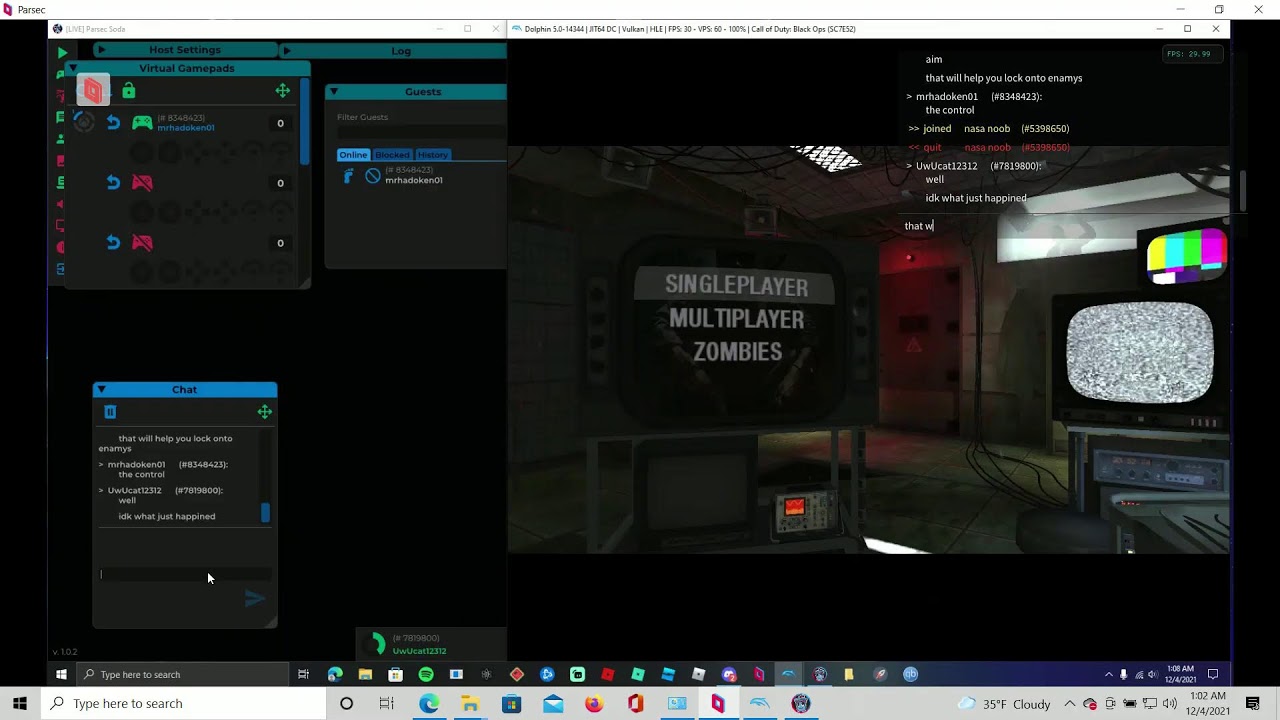
Task: Click the Windows Start button
Action: [x=20, y=704]
